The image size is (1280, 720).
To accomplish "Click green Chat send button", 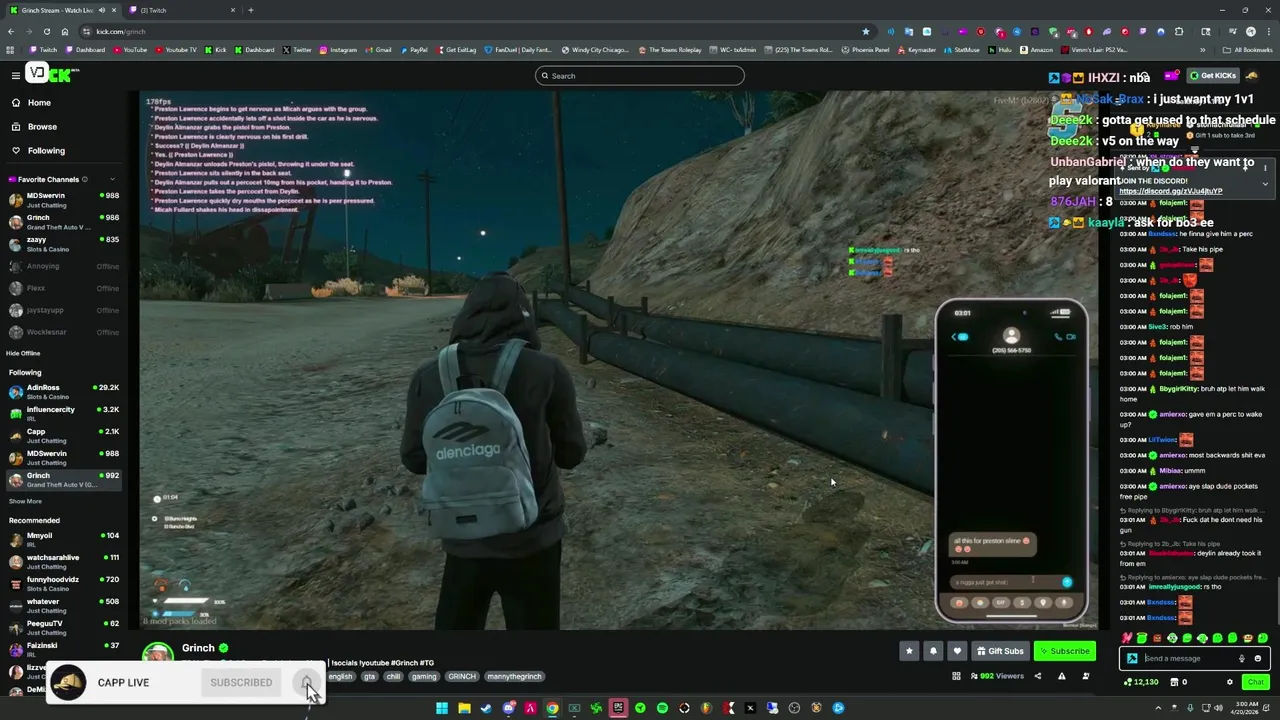I will click(x=1255, y=682).
